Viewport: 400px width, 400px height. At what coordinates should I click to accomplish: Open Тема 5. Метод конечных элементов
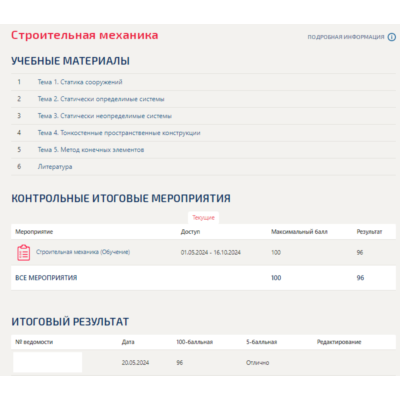click(x=91, y=150)
